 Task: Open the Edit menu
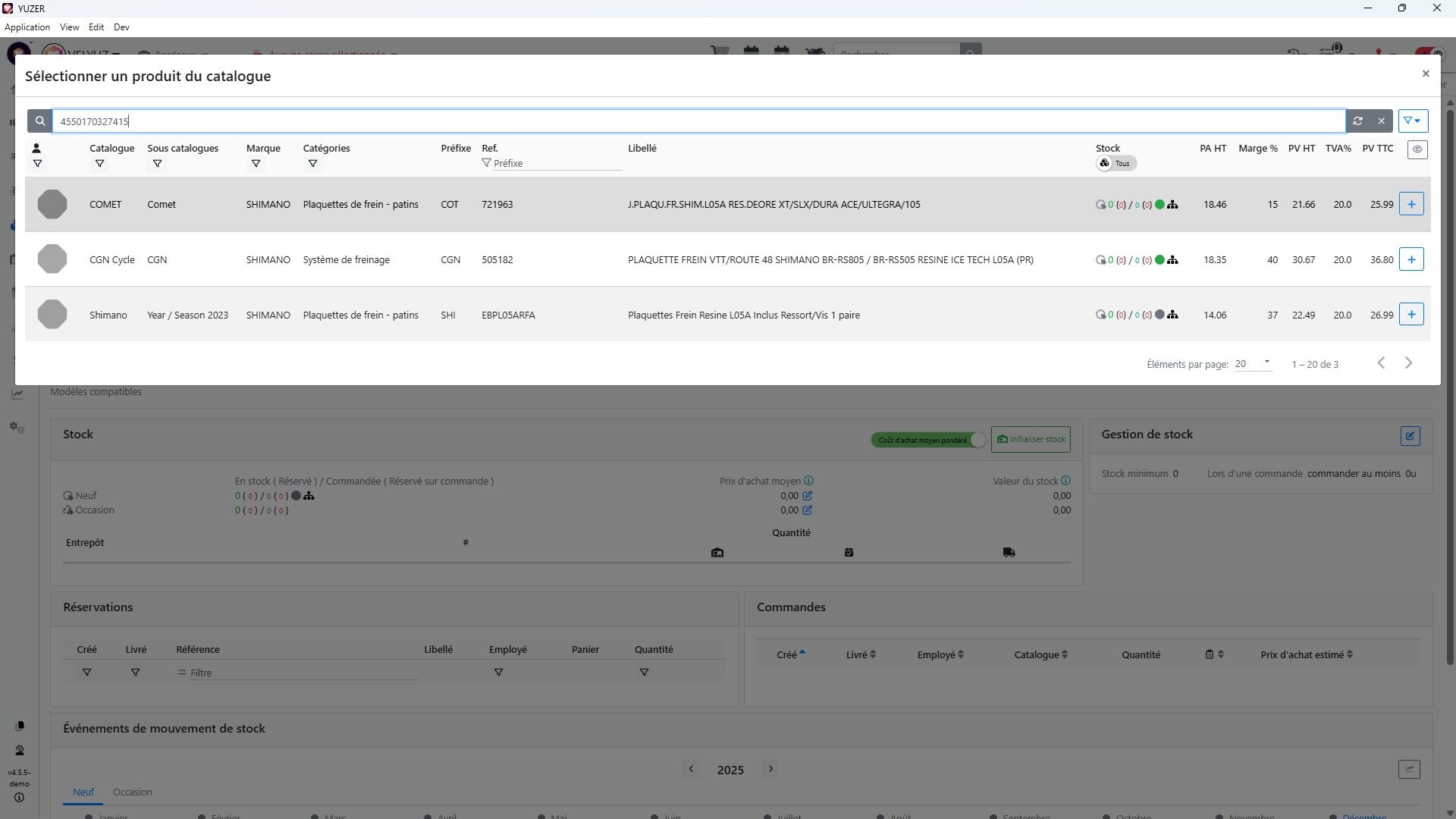click(x=96, y=27)
